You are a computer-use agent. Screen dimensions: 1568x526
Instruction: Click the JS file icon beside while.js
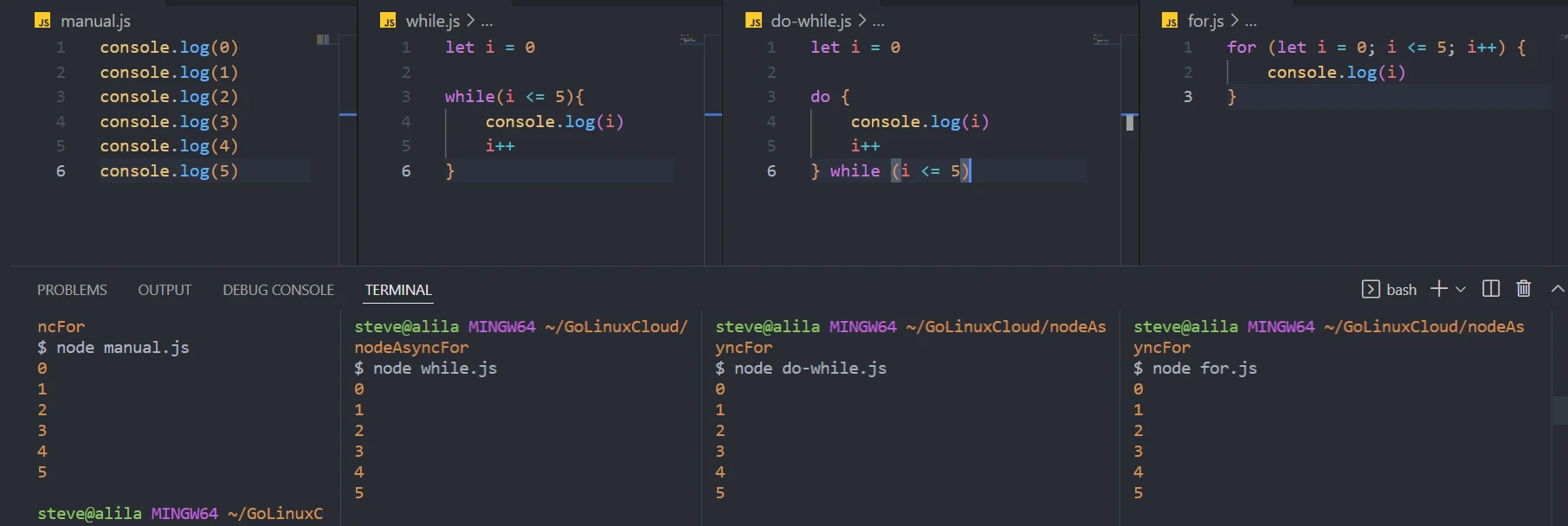(389, 21)
